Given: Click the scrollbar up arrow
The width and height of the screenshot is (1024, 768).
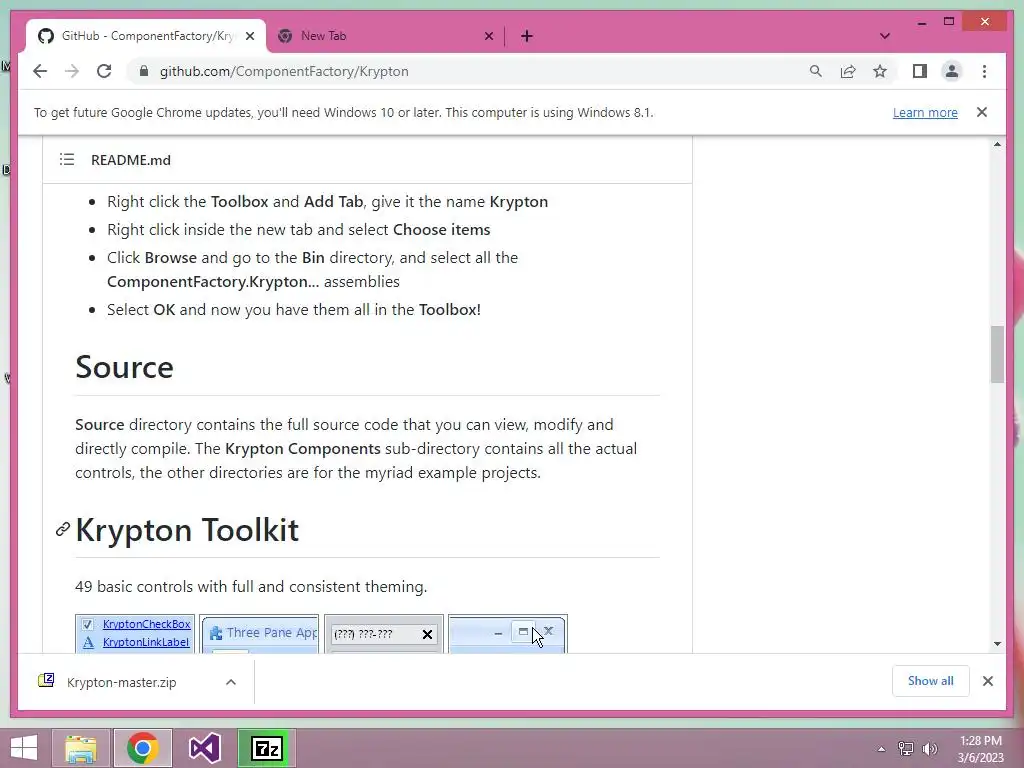Looking at the screenshot, I should 997,144.
